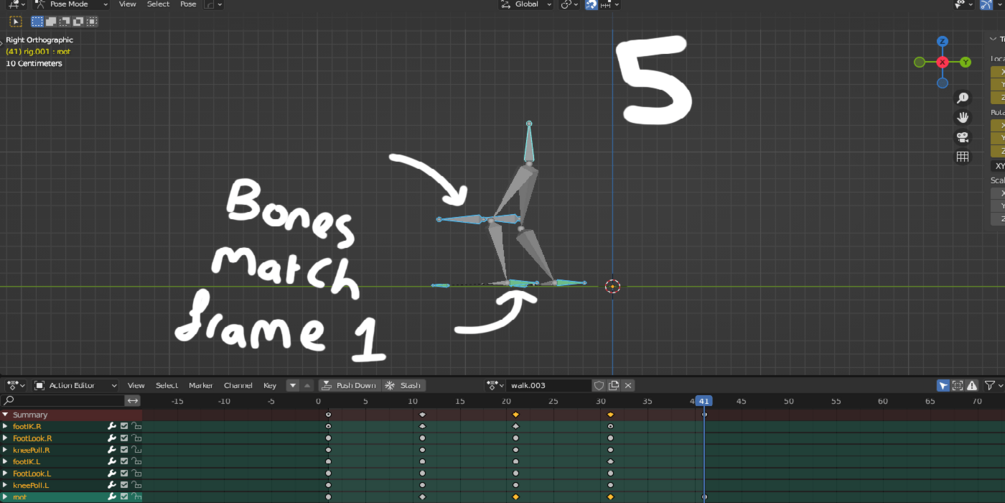Unlink action with the X icon
Image resolution: width=1005 pixels, height=503 pixels.
[628, 385]
